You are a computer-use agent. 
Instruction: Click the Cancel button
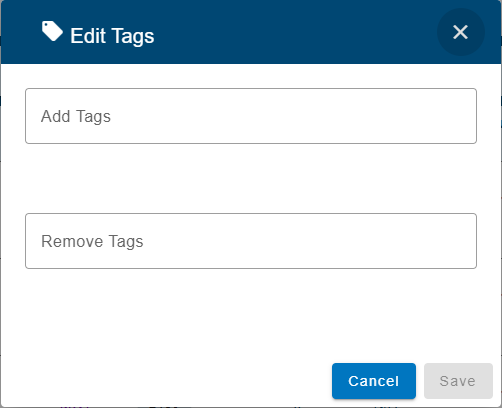(374, 381)
